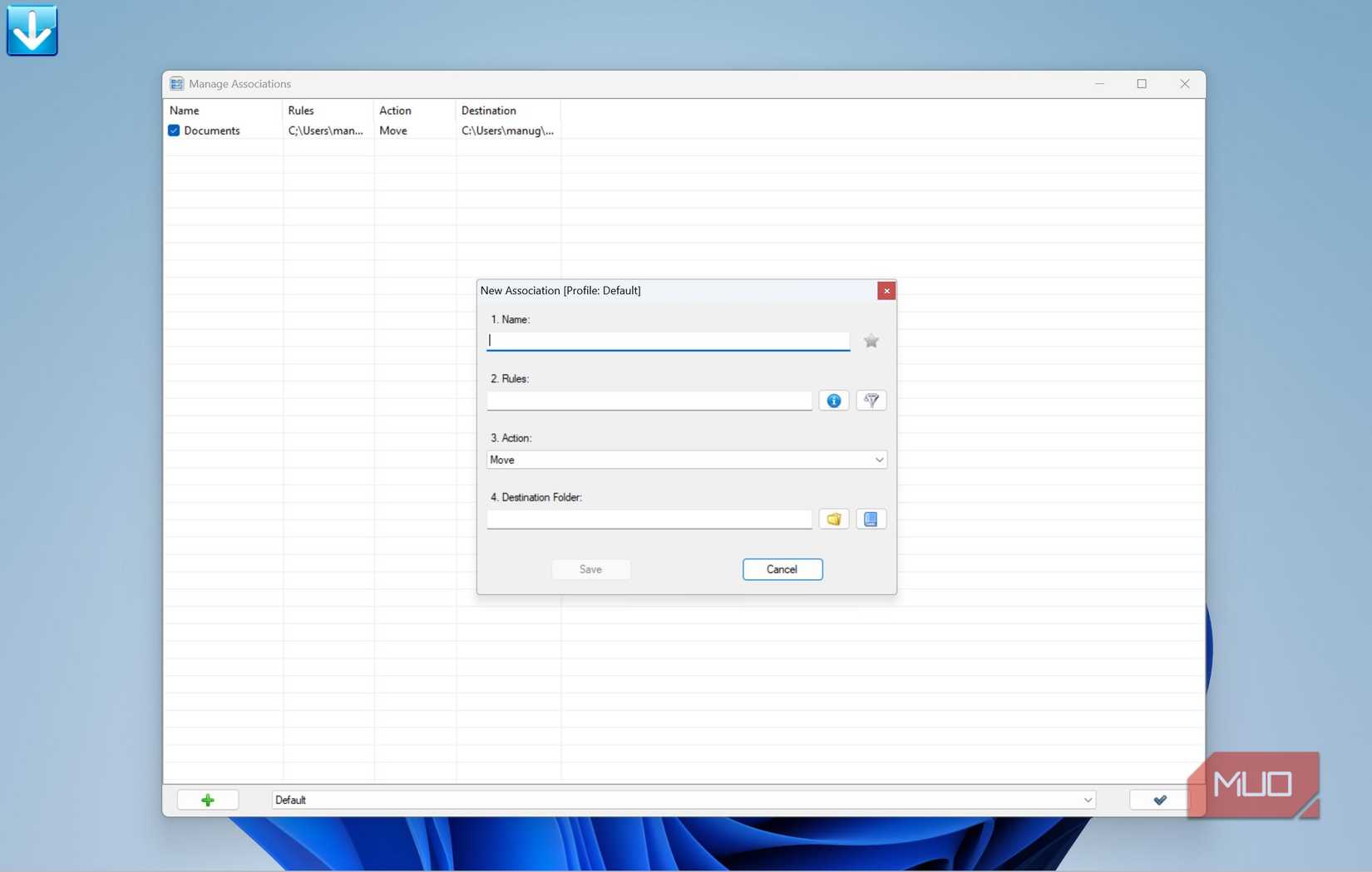Click into the Rules input field
Screen dimensions: 1372x872
[x=649, y=401]
